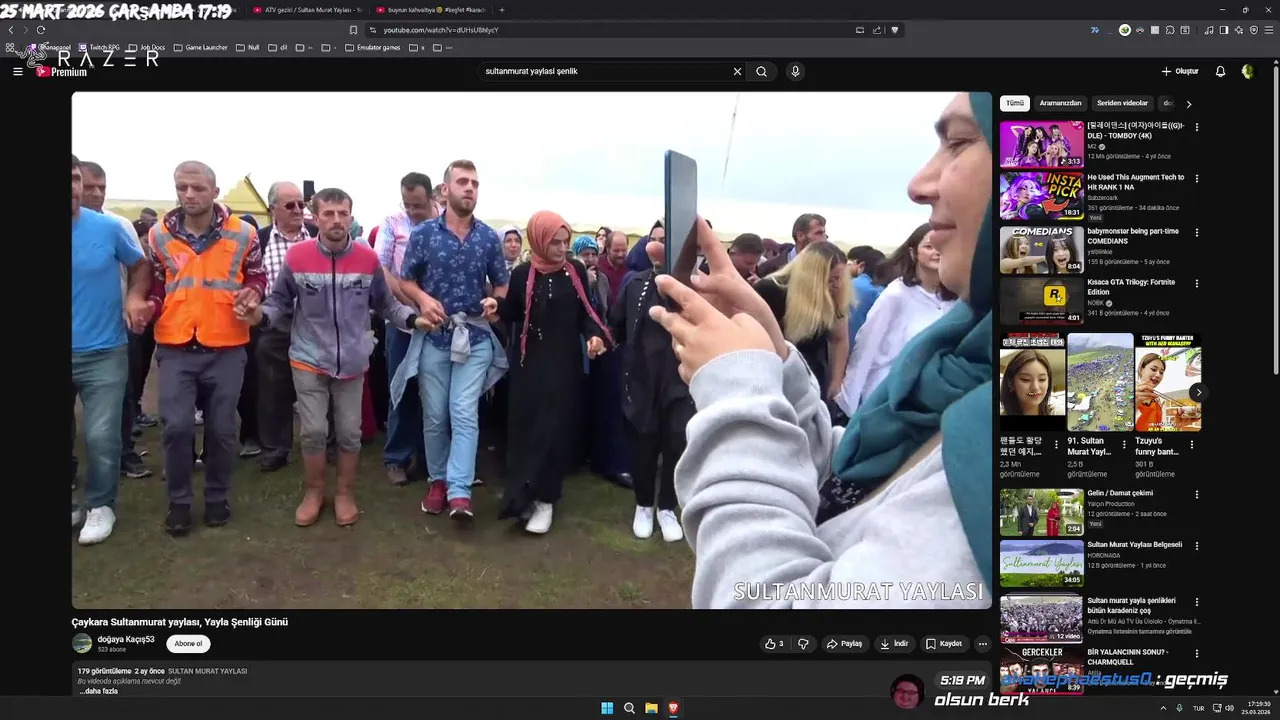Open the Twitch RPG bookmark
Image resolution: width=1280 pixels, height=720 pixels.
99,47
